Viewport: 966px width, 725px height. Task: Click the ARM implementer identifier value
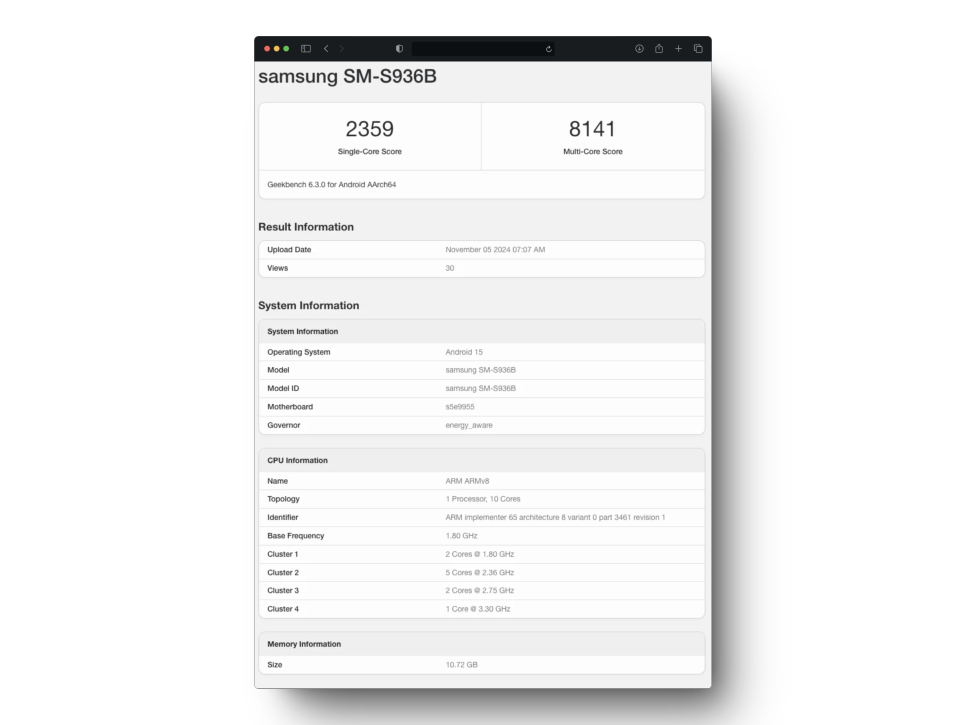tap(555, 517)
